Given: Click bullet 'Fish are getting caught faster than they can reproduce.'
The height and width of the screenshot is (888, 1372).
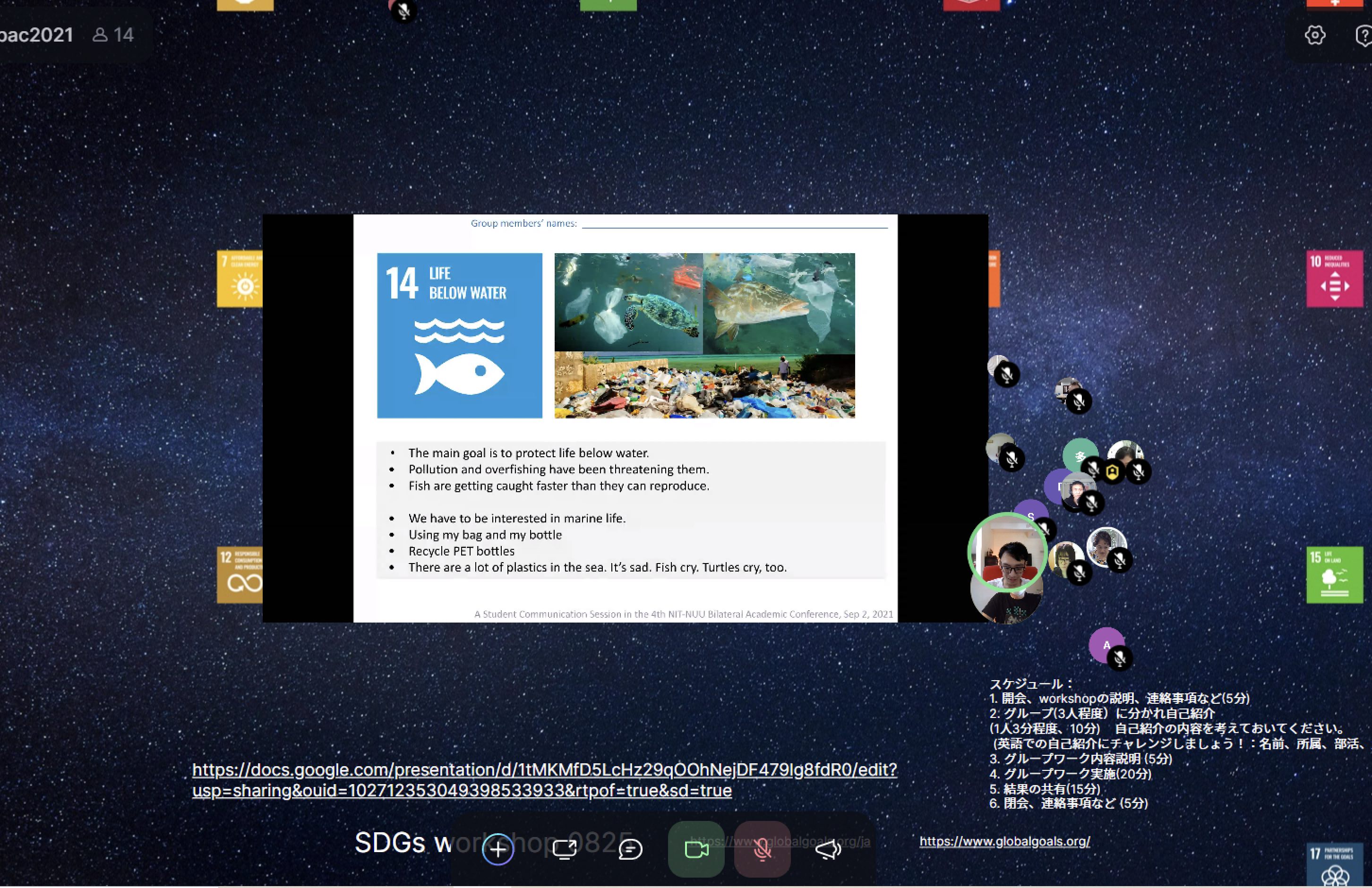Looking at the screenshot, I should pyautogui.click(x=558, y=486).
